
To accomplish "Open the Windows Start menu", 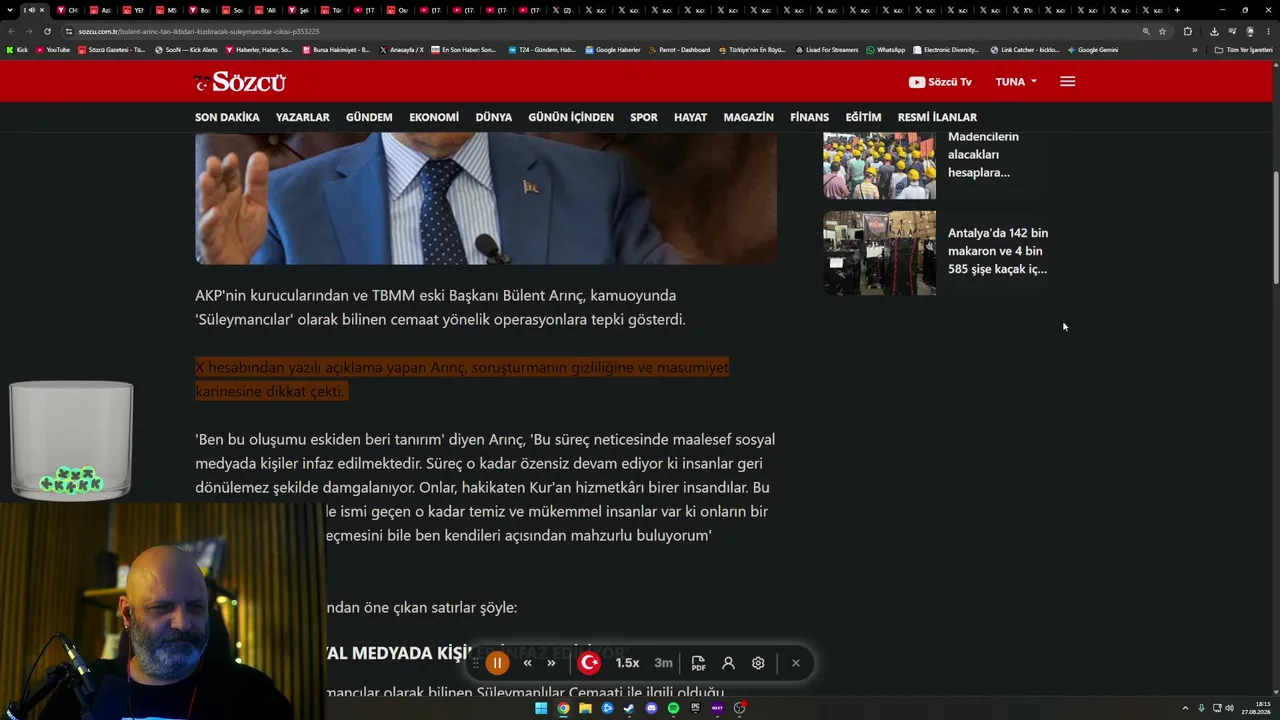I will click(541, 708).
